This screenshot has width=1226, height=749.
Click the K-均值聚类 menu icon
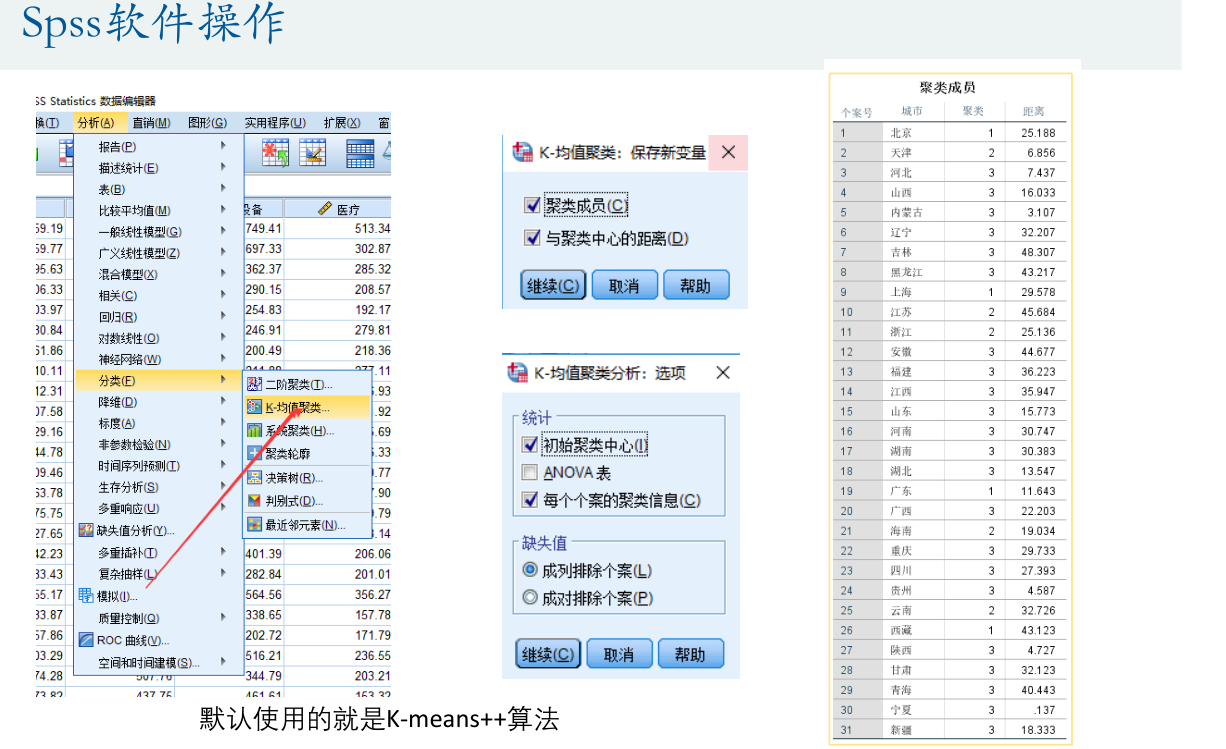pos(254,408)
